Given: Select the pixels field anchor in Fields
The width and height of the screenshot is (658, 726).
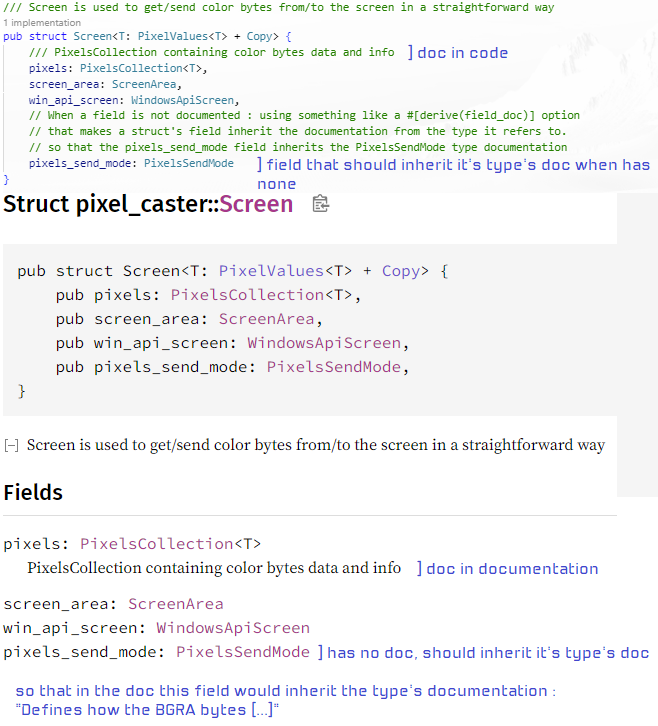Looking at the screenshot, I should pyautogui.click(x=31, y=544).
